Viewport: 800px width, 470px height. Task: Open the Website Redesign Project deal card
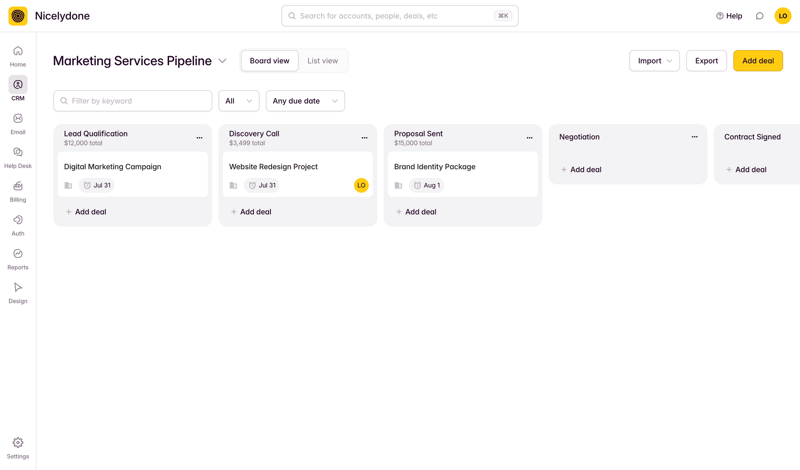pos(297,174)
